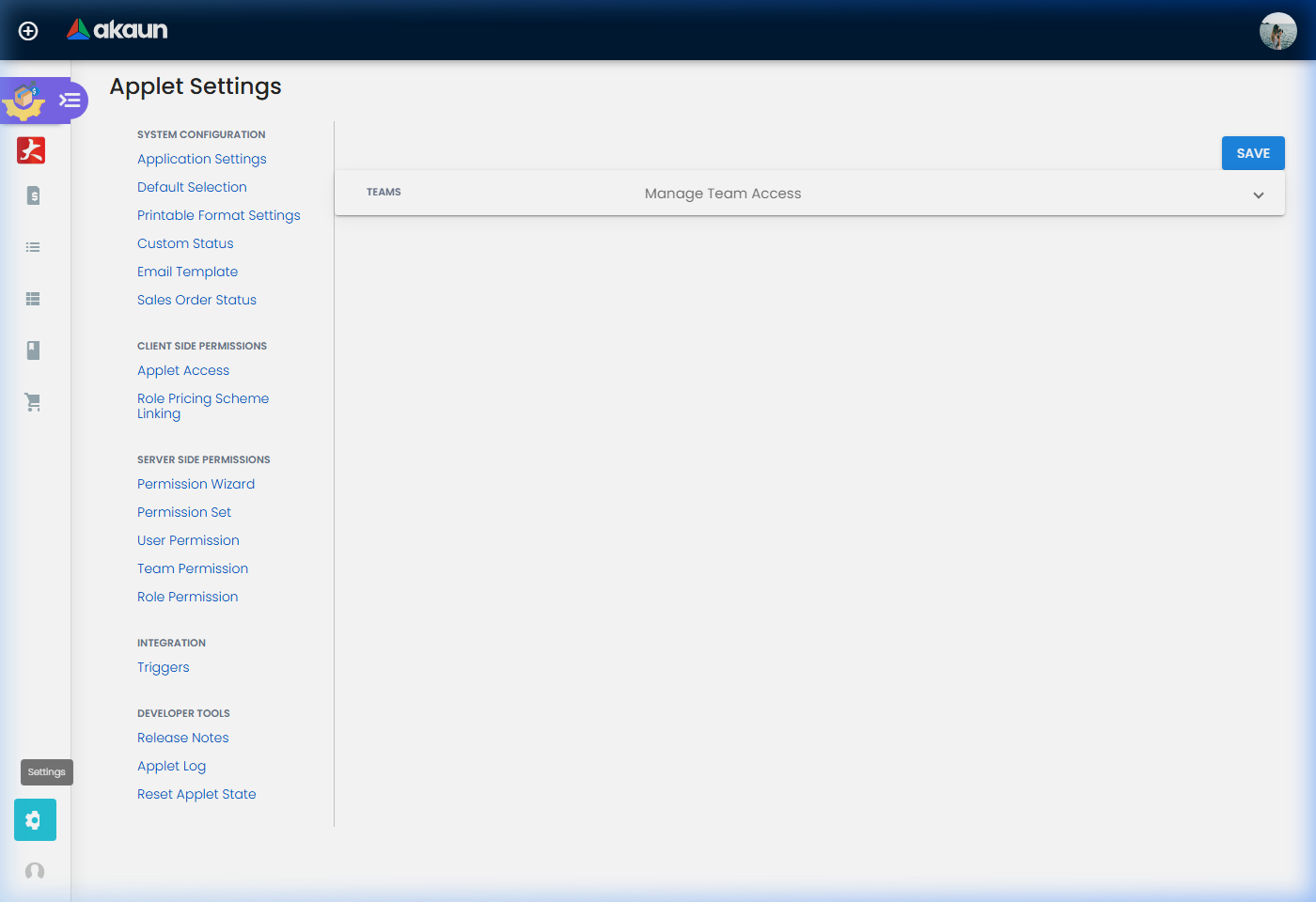
Task: Select the bookmark ledger icon in sidebar
Action: (32, 350)
